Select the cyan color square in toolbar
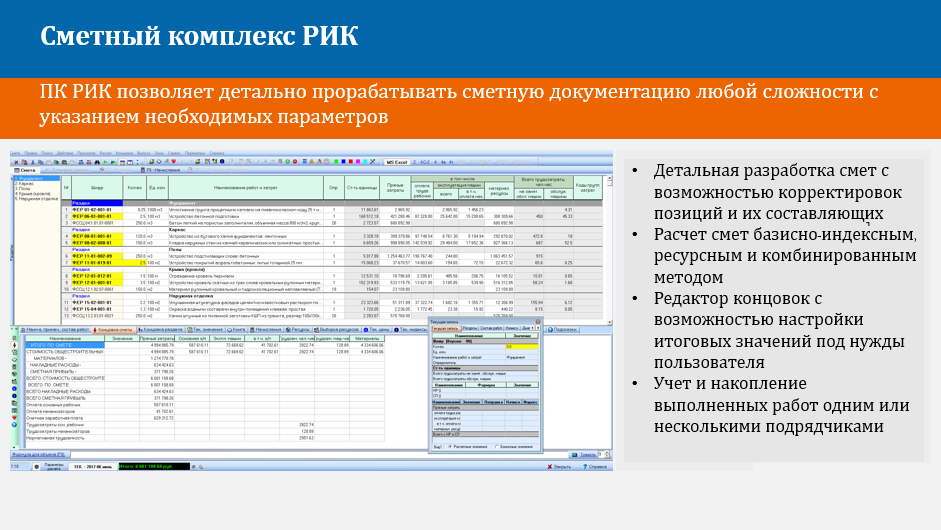This screenshot has height=530, width=941. pos(365,161)
